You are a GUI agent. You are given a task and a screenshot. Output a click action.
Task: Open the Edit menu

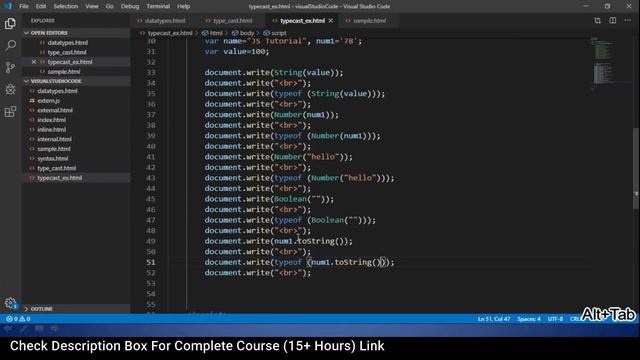tap(41, 6)
